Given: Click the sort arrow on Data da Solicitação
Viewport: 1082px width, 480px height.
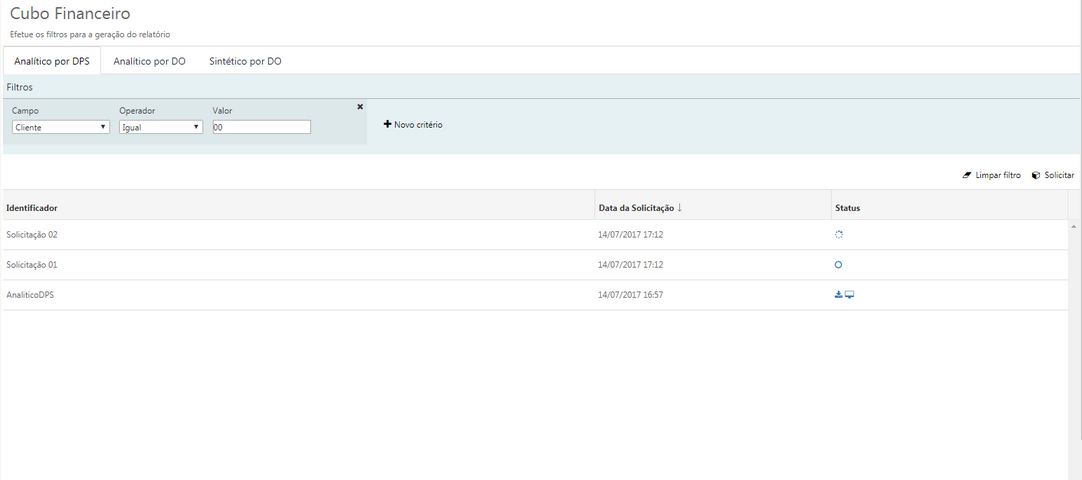Looking at the screenshot, I should (680, 208).
